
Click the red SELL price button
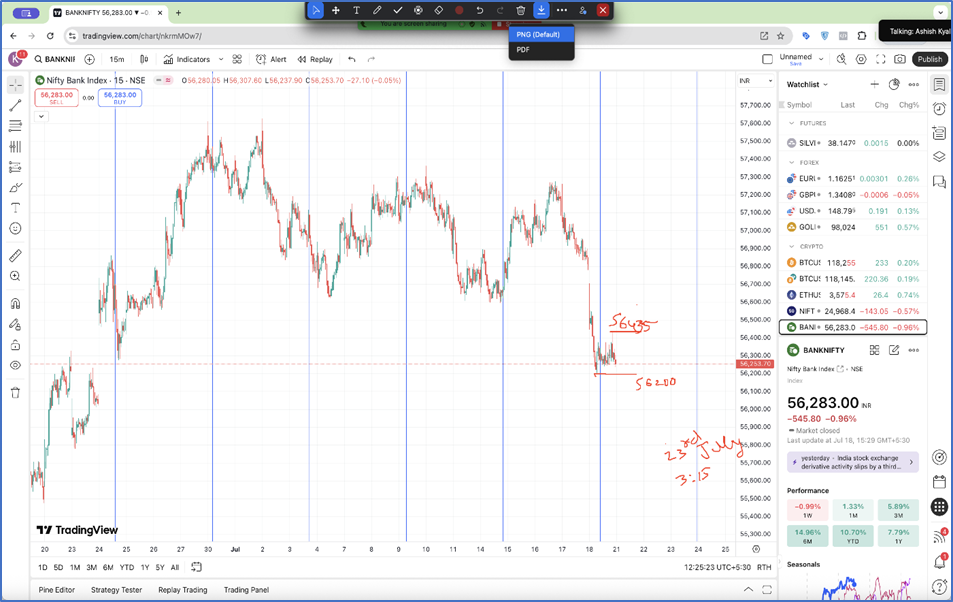pyautogui.click(x=57, y=97)
